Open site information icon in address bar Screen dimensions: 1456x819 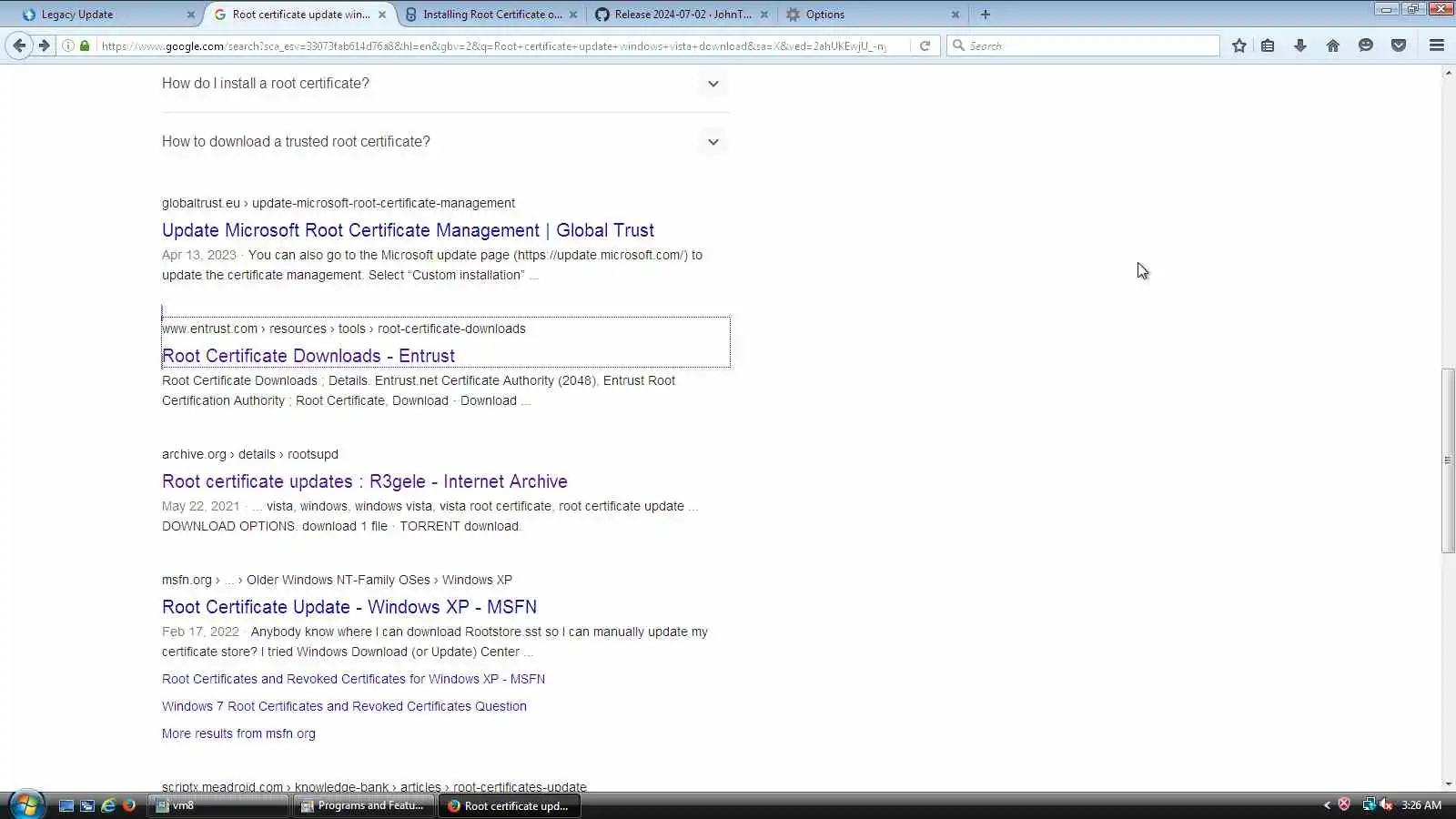(x=68, y=45)
